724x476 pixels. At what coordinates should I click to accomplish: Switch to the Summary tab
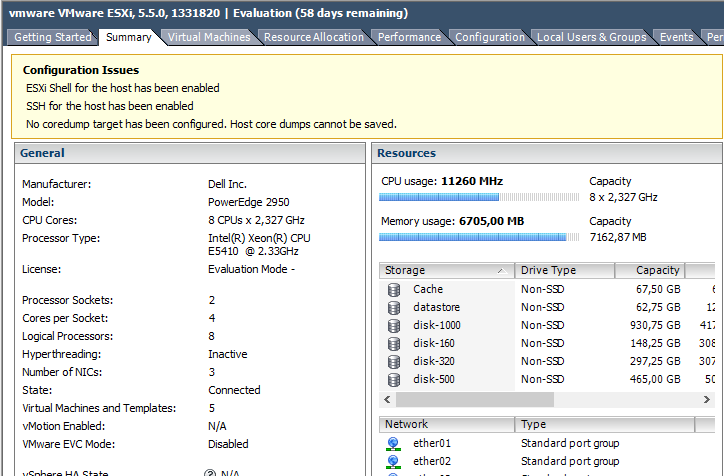pyautogui.click(x=129, y=37)
